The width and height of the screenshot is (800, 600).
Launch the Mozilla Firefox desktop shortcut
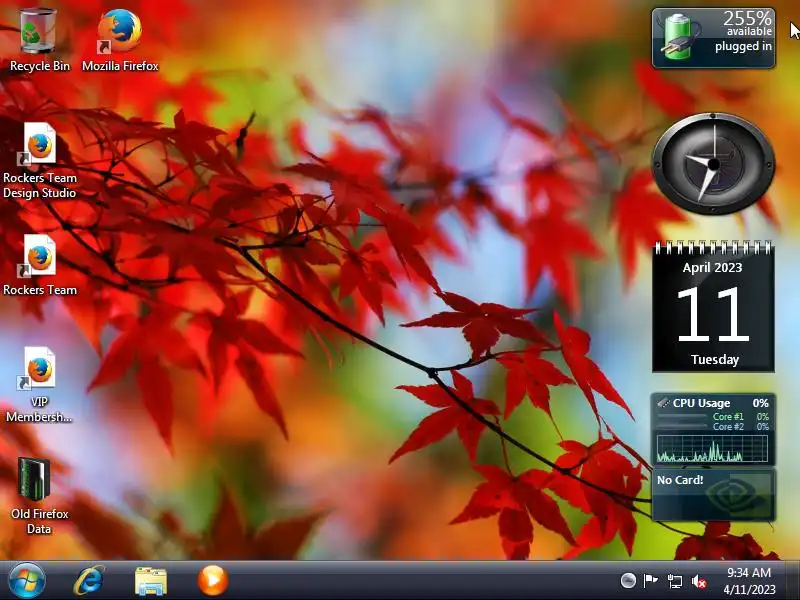click(x=120, y=40)
